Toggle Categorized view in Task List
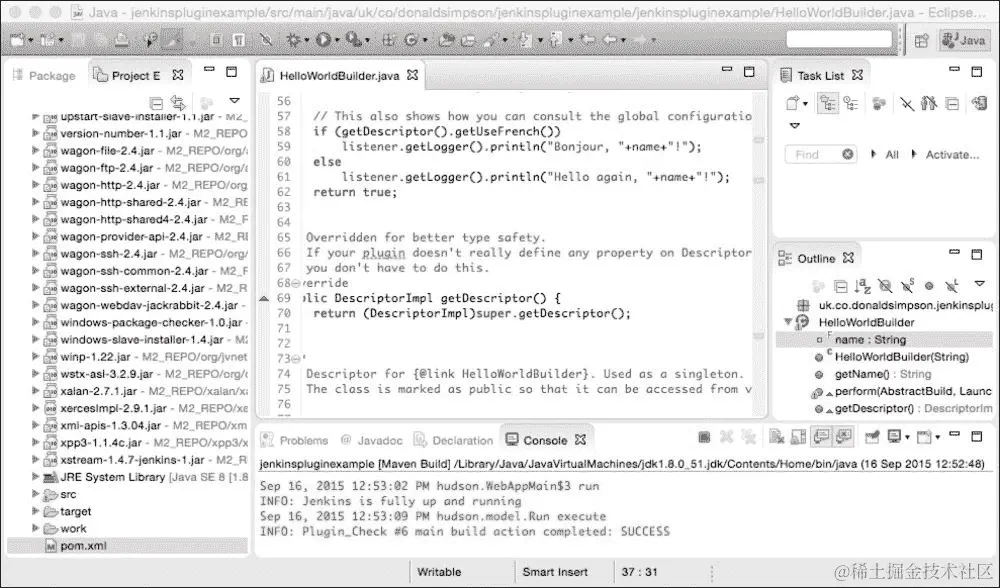 [828, 103]
